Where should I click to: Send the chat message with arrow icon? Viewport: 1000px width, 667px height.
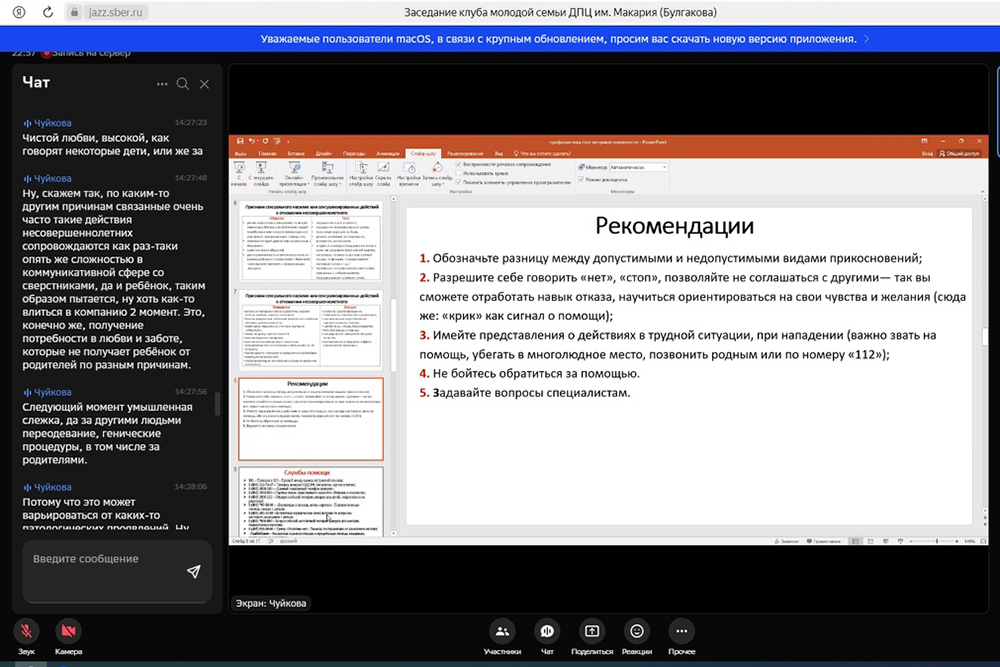coord(193,571)
